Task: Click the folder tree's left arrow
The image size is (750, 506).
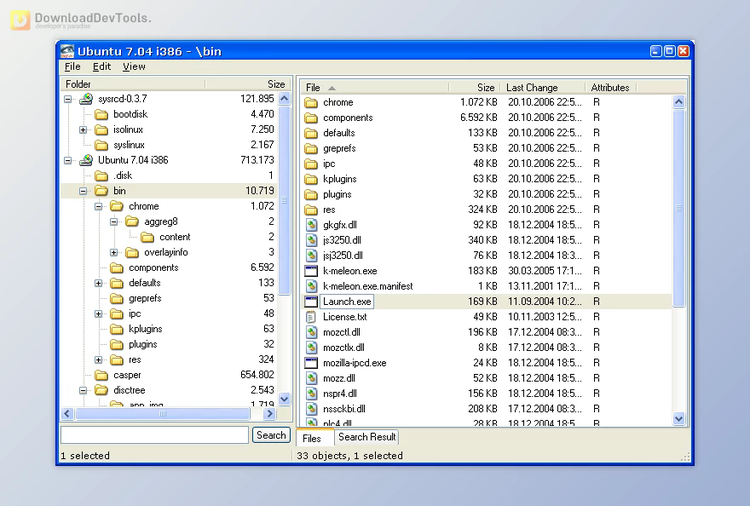Action: tap(67, 414)
